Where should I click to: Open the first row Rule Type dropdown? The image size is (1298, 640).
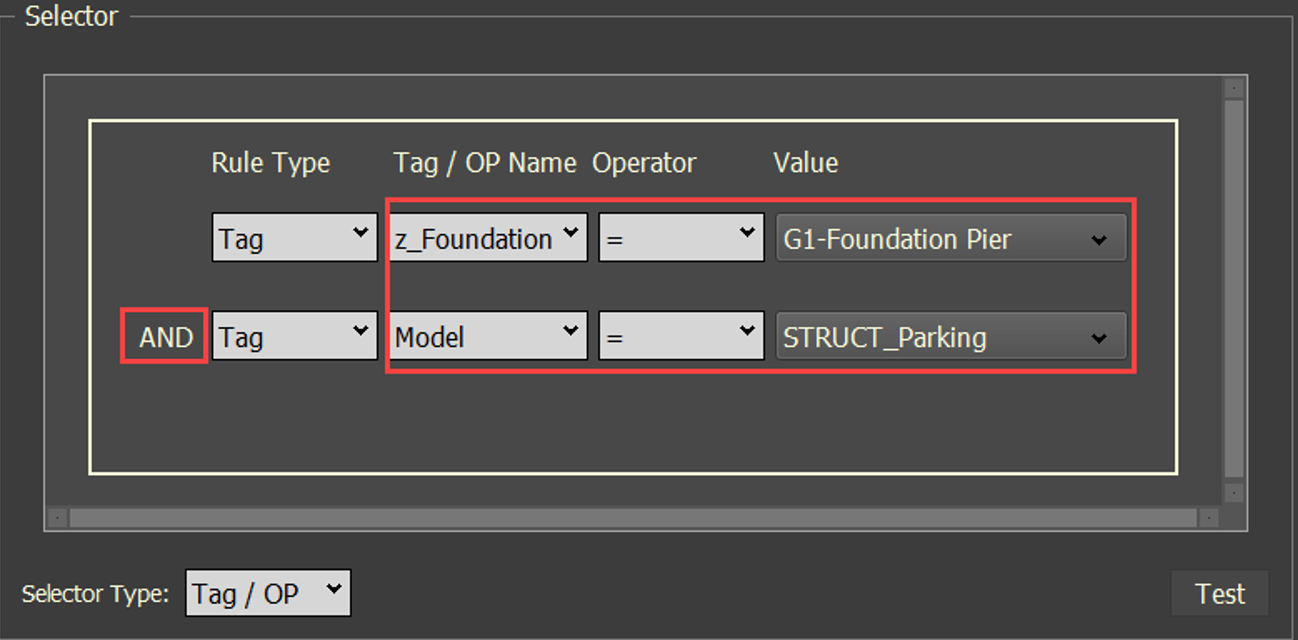tap(294, 239)
